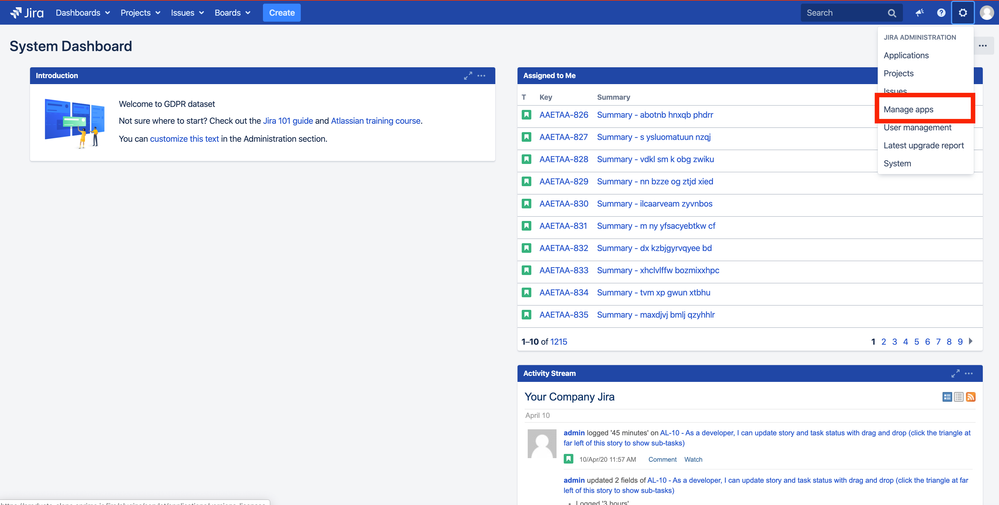This screenshot has height=505, width=999.
Task: Switch Activity Stream to list view icon
Action: (x=959, y=397)
